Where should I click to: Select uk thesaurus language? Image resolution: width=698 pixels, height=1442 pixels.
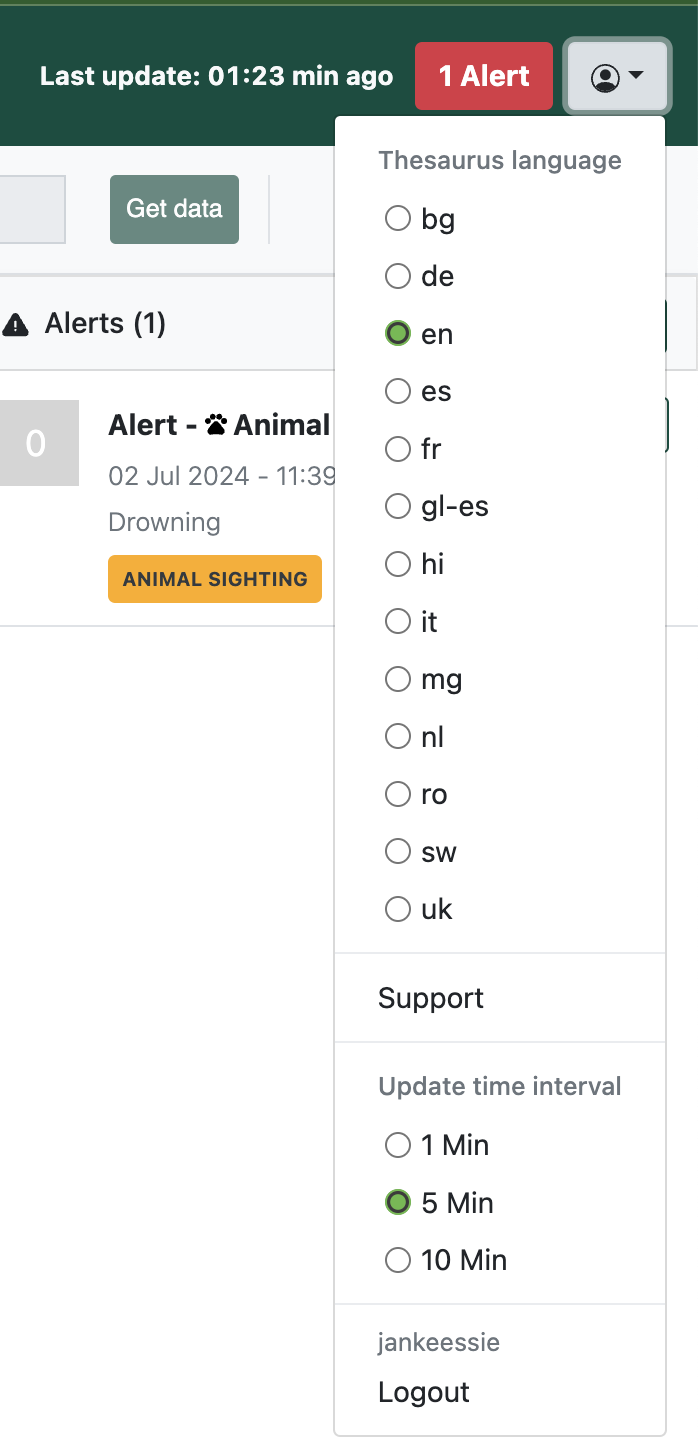(x=398, y=909)
